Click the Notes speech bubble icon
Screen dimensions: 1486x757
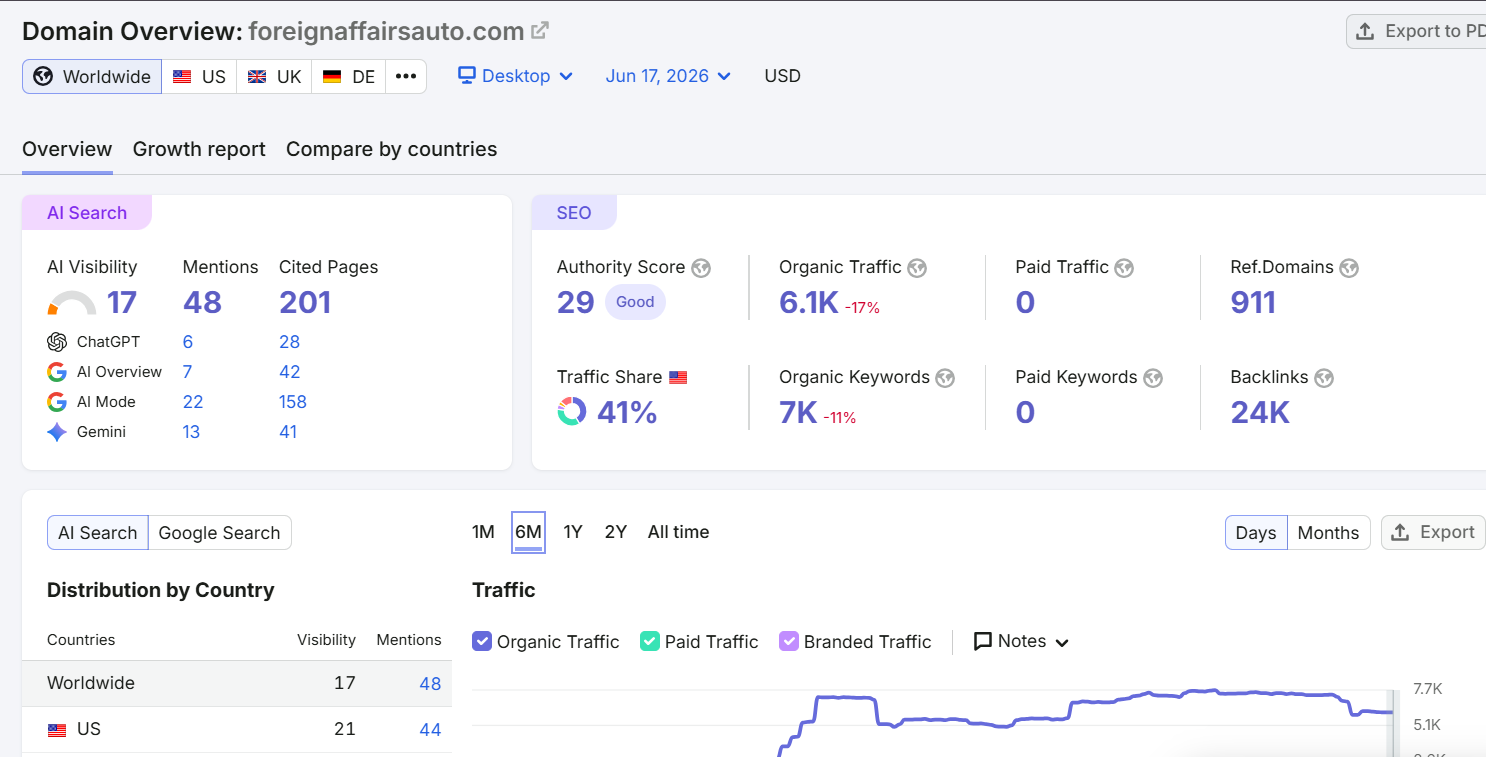point(983,642)
